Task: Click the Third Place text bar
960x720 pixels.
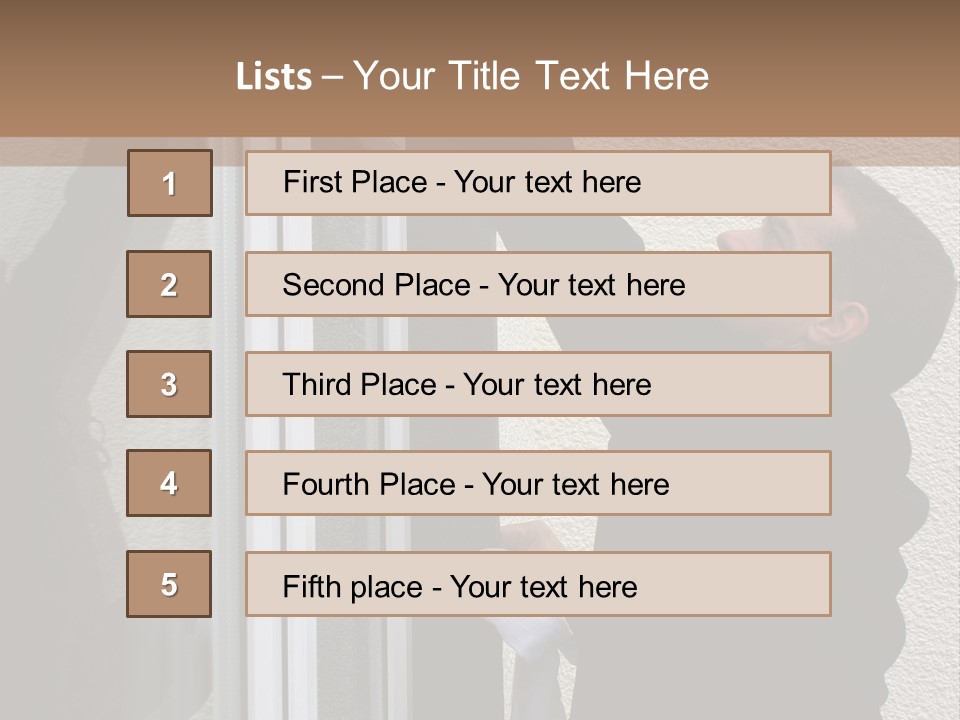Action: [x=538, y=384]
